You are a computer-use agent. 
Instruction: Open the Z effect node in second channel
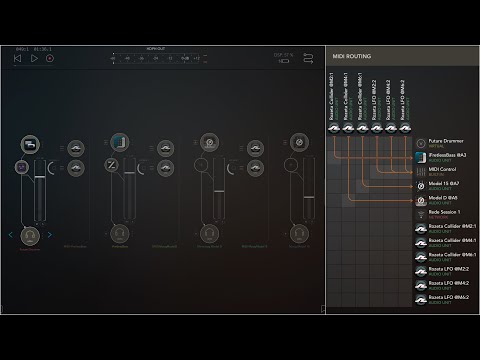click(111, 165)
